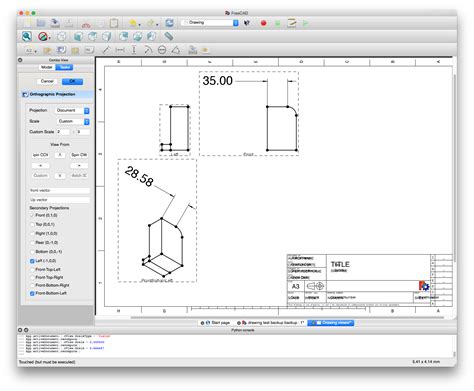Click the Cancel button
The image size is (474, 391).
(x=47, y=81)
